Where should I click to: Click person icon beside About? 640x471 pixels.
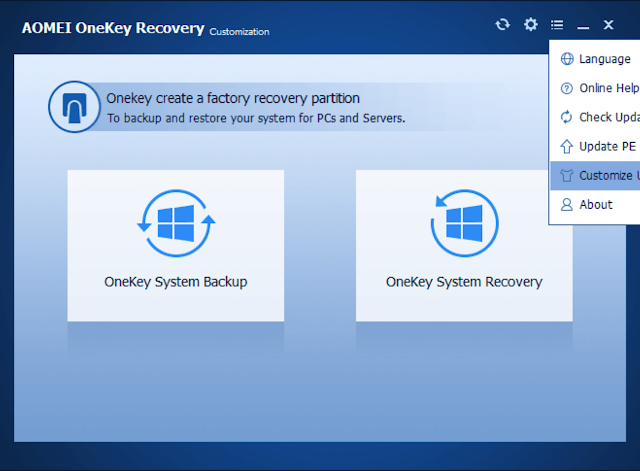[x=567, y=204]
